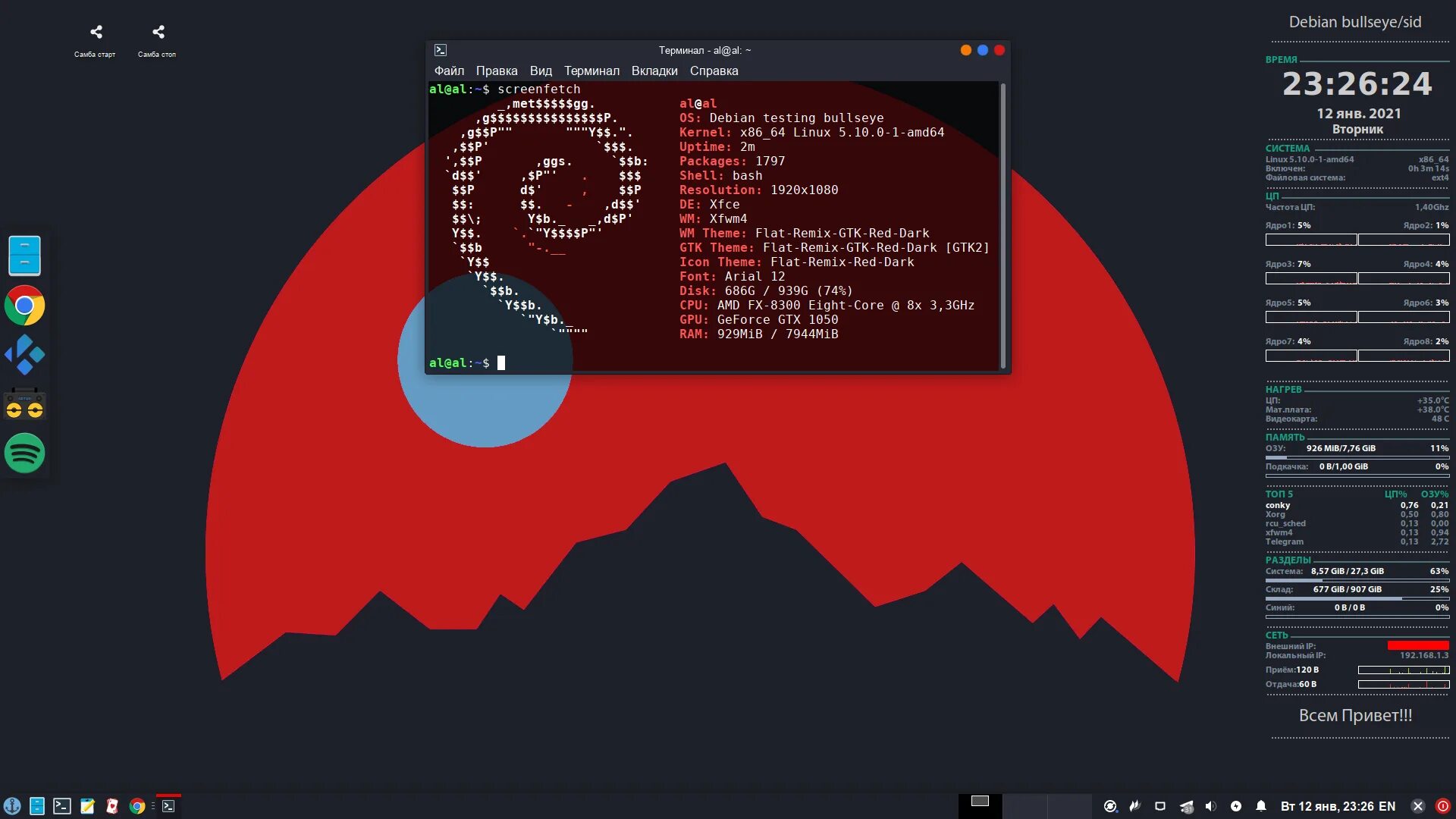This screenshot has width=1456, height=819.
Task: Click the EN keyboard layout indicator
Action: [1387, 806]
